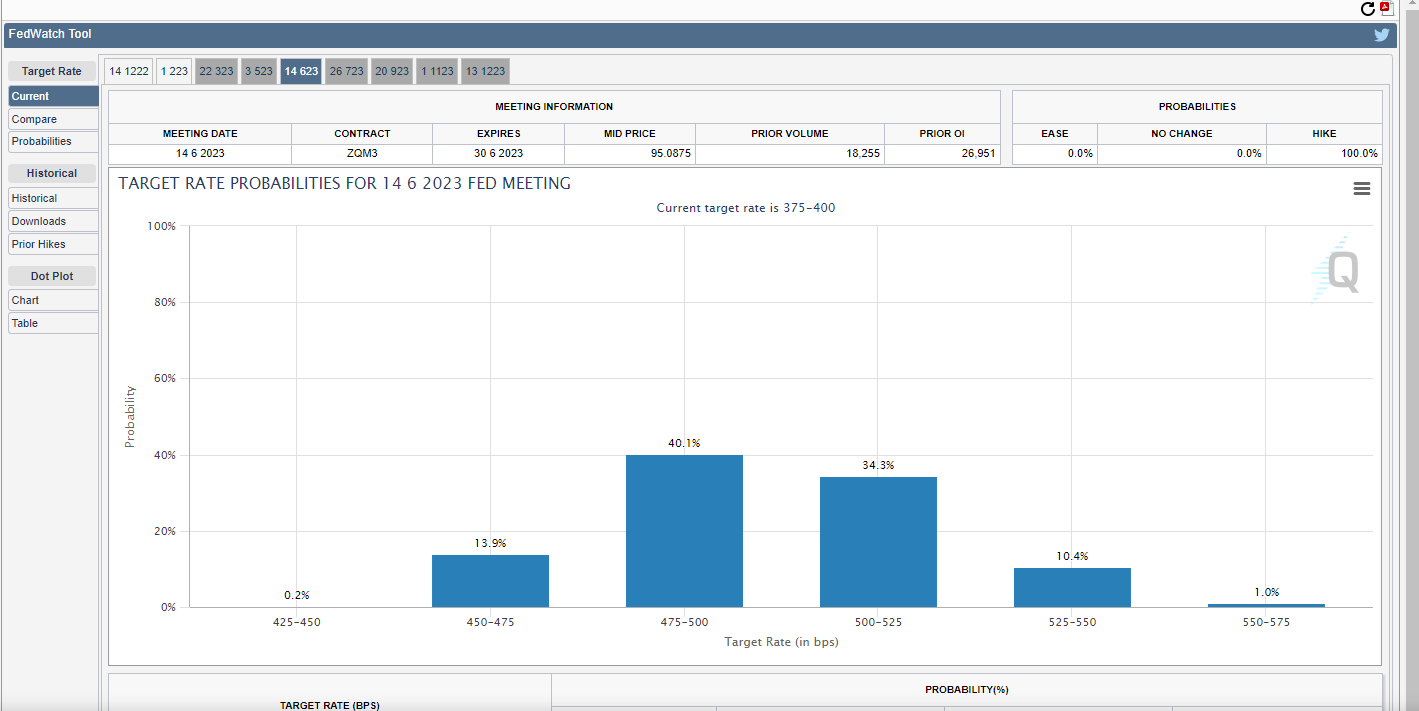This screenshot has width=1419, height=711.
Task: Select the 26 723 meeting tab
Action: coord(347,71)
